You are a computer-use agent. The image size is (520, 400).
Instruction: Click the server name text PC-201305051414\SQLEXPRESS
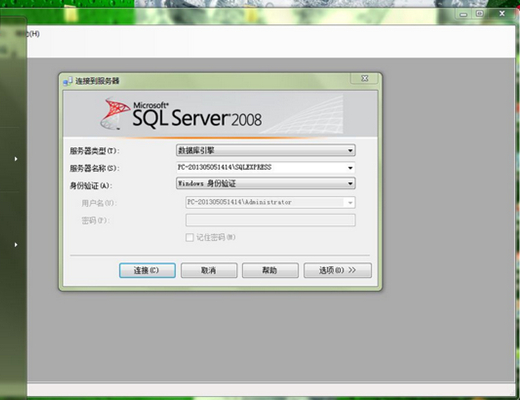tap(224, 167)
